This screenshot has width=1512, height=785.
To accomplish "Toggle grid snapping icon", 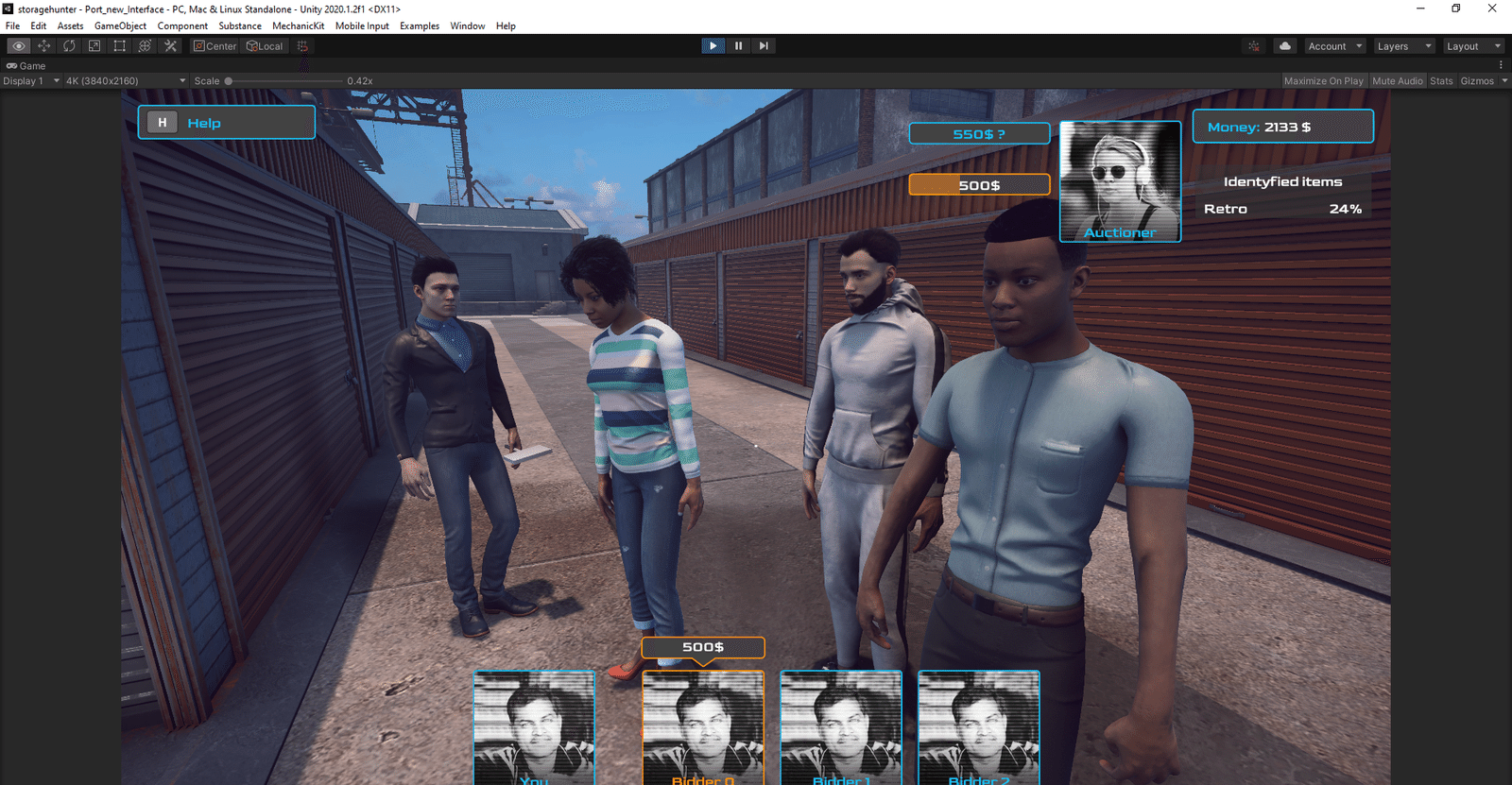I will point(302,45).
